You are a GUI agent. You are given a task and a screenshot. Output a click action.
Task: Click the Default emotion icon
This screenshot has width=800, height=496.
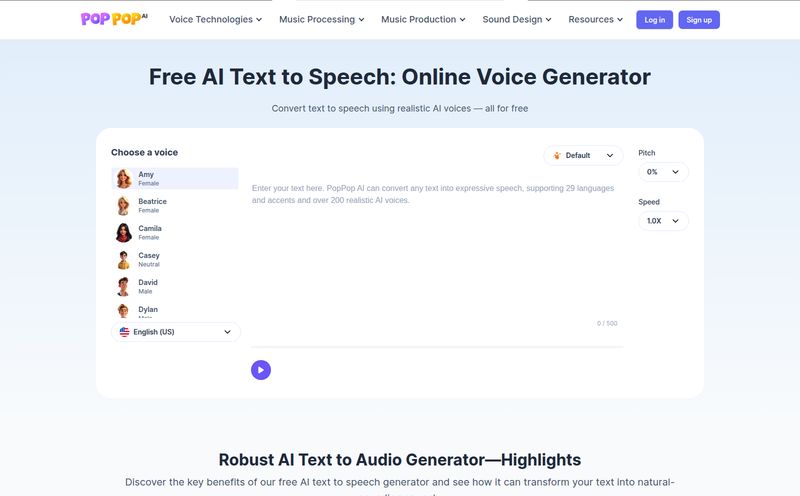[557, 156]
